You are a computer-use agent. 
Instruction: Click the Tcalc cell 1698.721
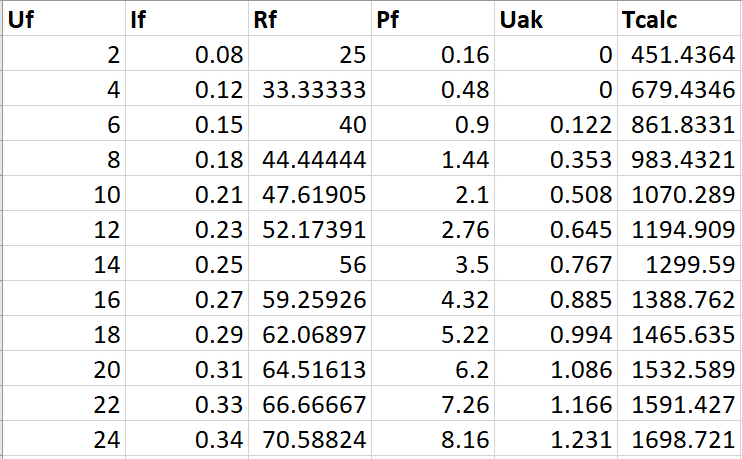[x=678, y=439]
